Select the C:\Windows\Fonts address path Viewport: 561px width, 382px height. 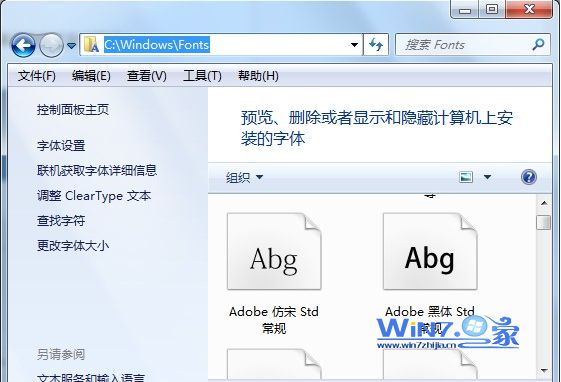tap(157, 45)
